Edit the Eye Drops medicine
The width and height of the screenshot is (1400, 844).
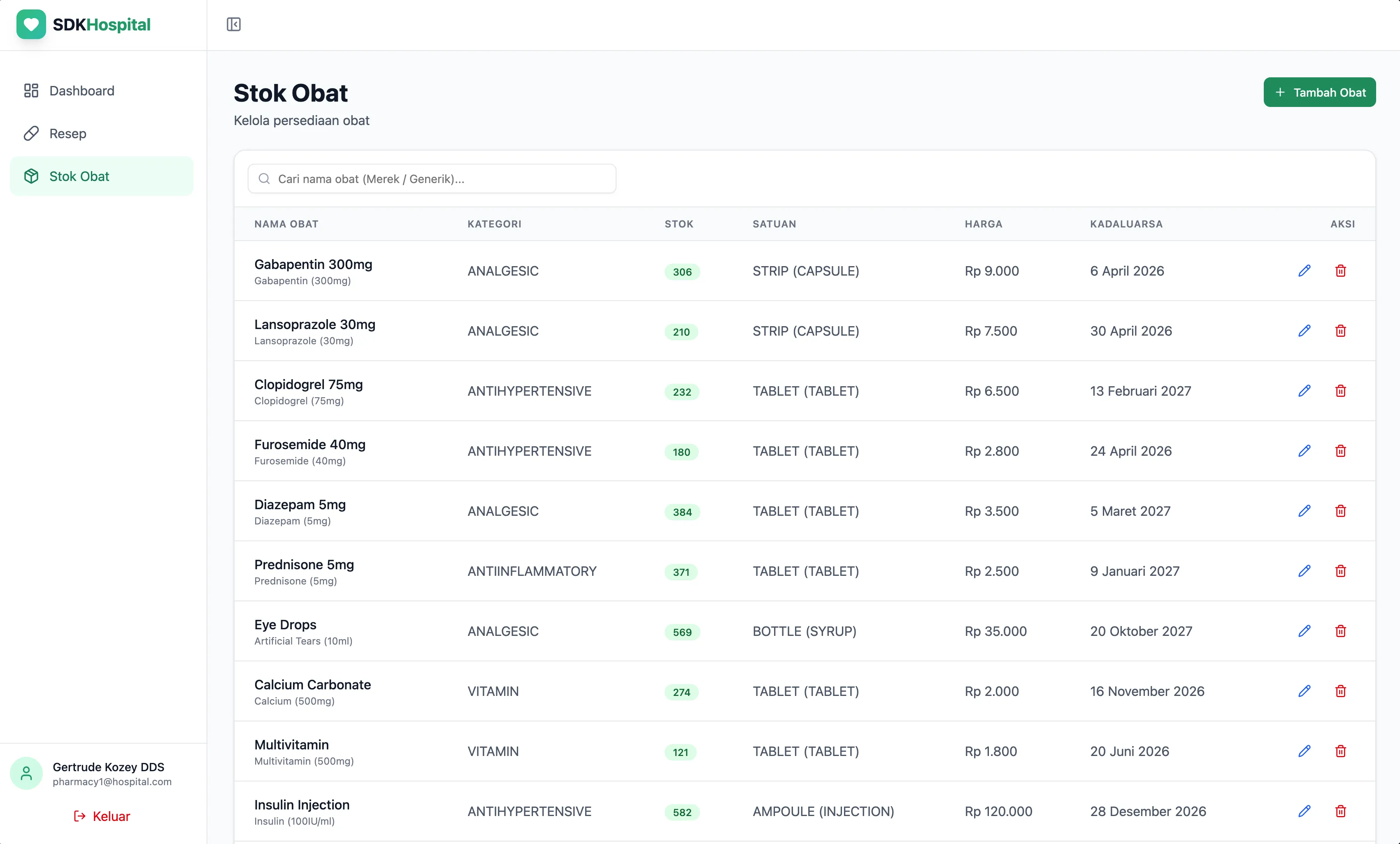1304,631
